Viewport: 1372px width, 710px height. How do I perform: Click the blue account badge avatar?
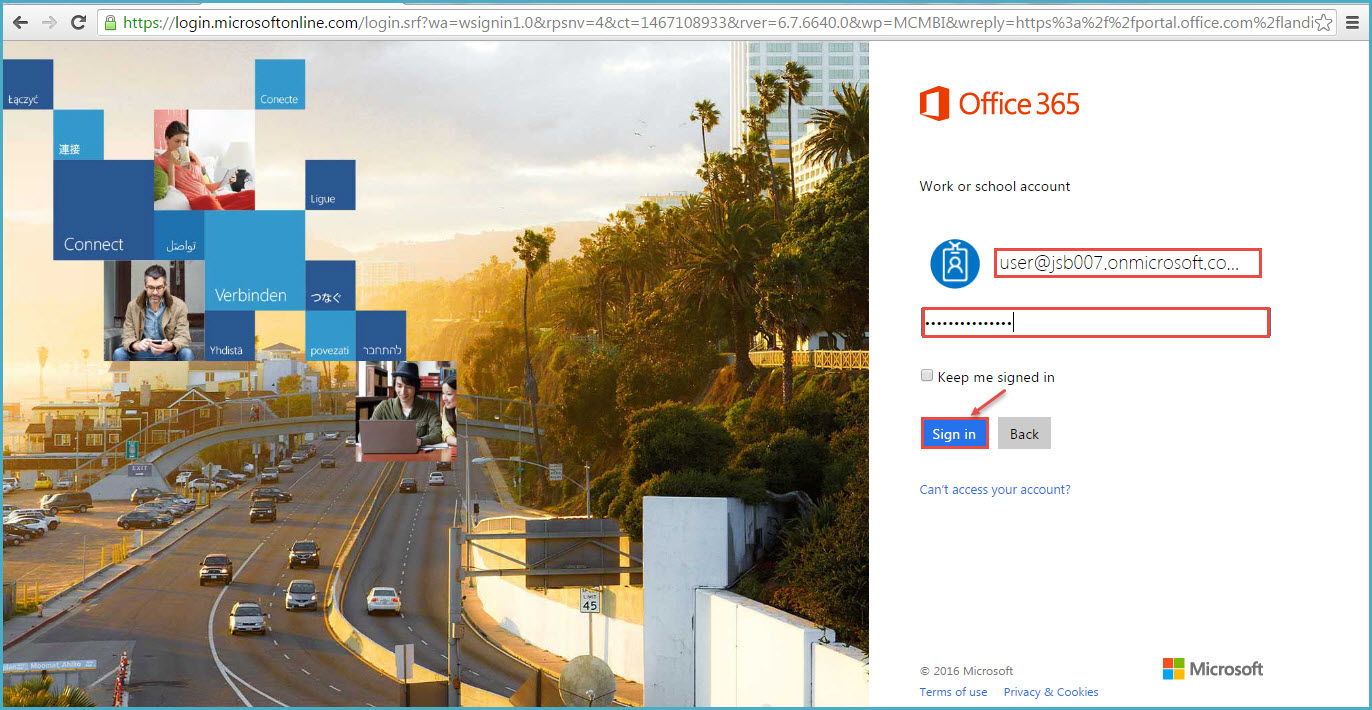[955, 264]
